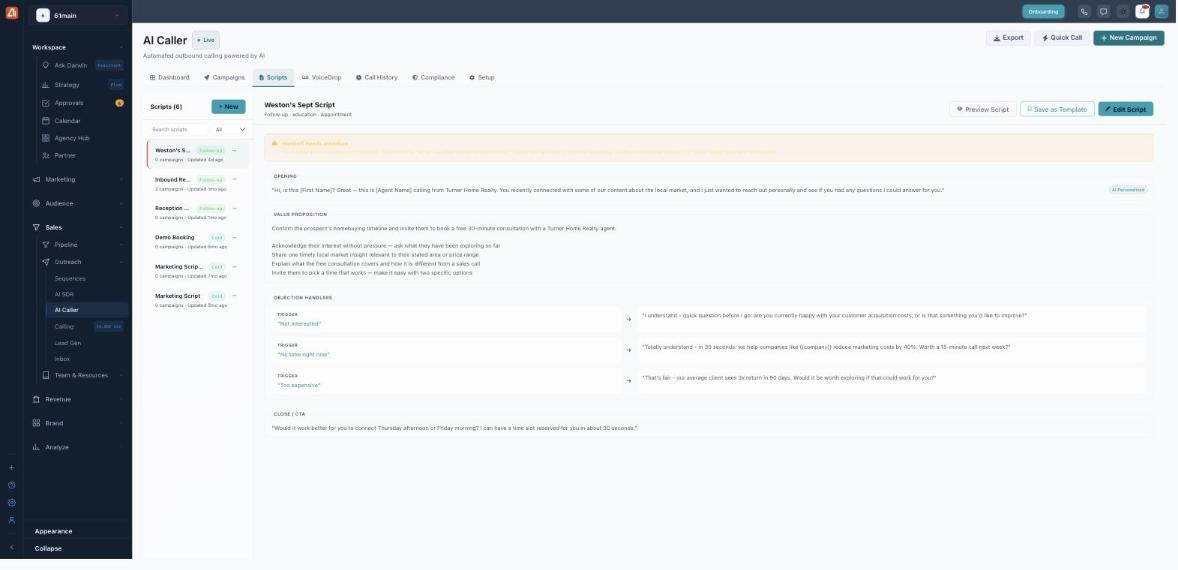Open the notifications bell icon
Screen dimensions: 1178x570
(x=1142, y=11)
